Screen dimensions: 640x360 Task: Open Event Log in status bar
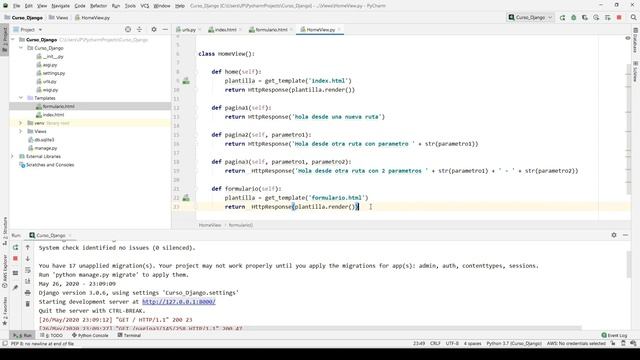click(x=614, y=335)
